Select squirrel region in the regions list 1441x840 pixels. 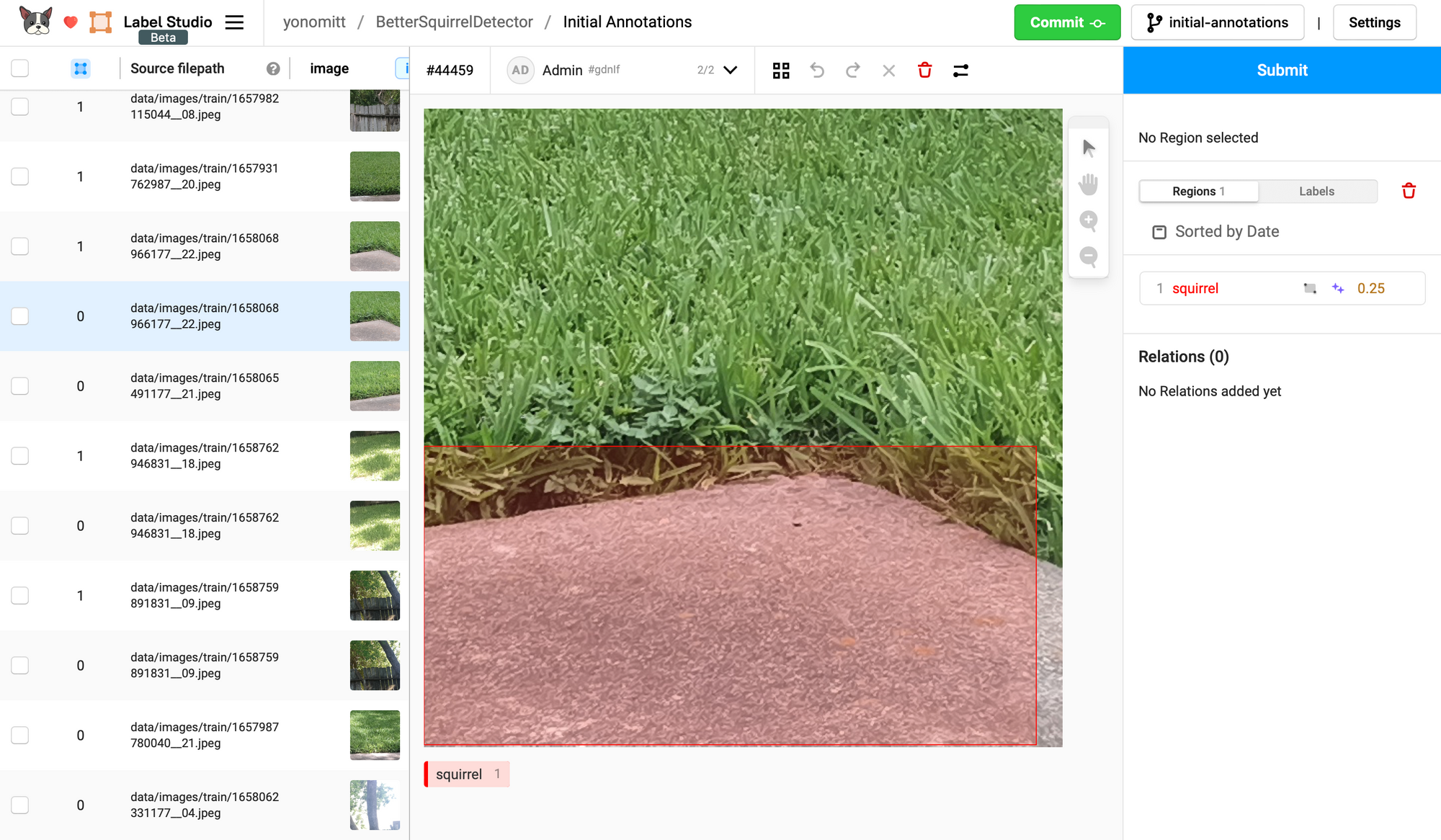pyautogui.click(x=1282, y=288)
